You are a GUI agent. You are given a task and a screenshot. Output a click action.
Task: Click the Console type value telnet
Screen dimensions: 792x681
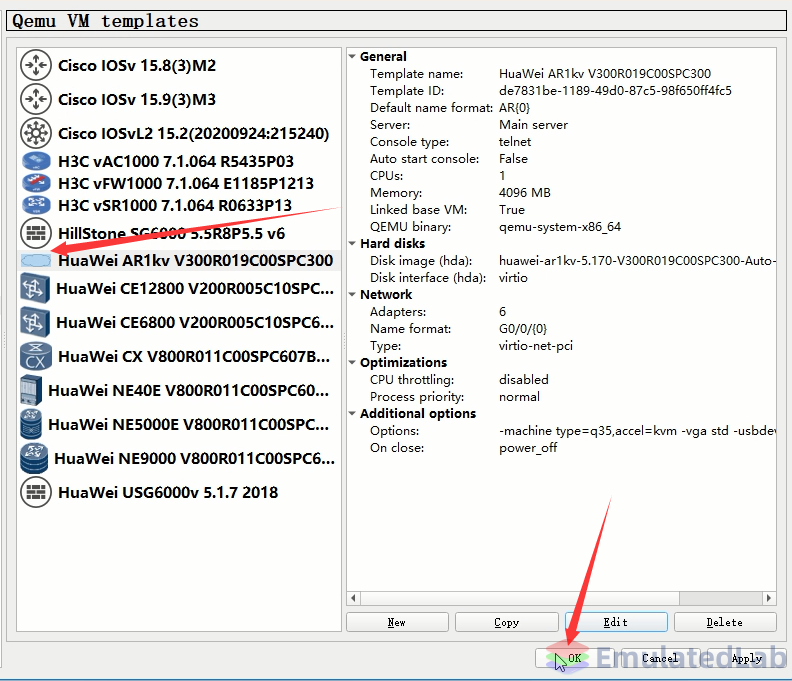[515, 142]
